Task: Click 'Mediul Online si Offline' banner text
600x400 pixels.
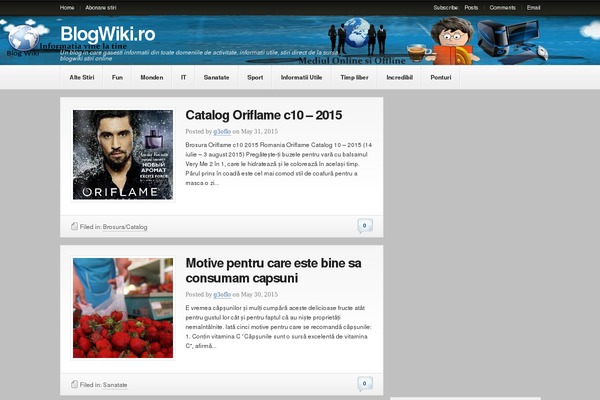Action: [x=352, y=60]
